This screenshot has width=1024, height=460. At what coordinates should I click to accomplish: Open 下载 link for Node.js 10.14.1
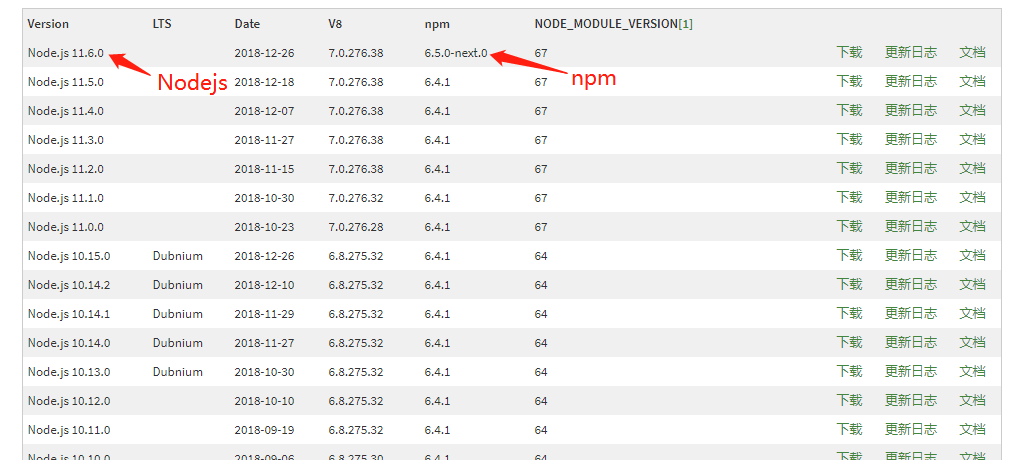849,314
